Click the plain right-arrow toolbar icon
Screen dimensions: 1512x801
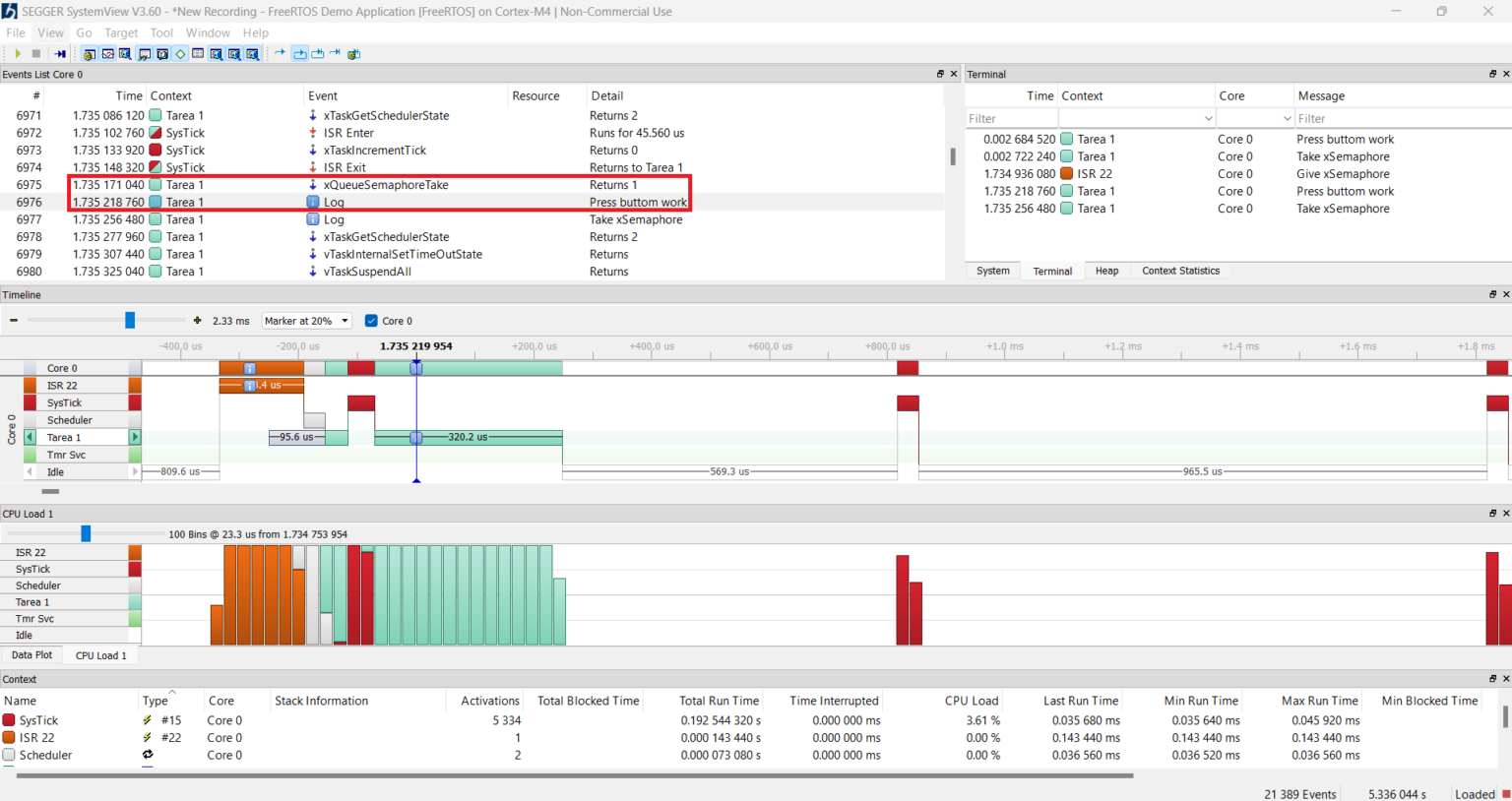pyautogui.click(x=281, y=53)
